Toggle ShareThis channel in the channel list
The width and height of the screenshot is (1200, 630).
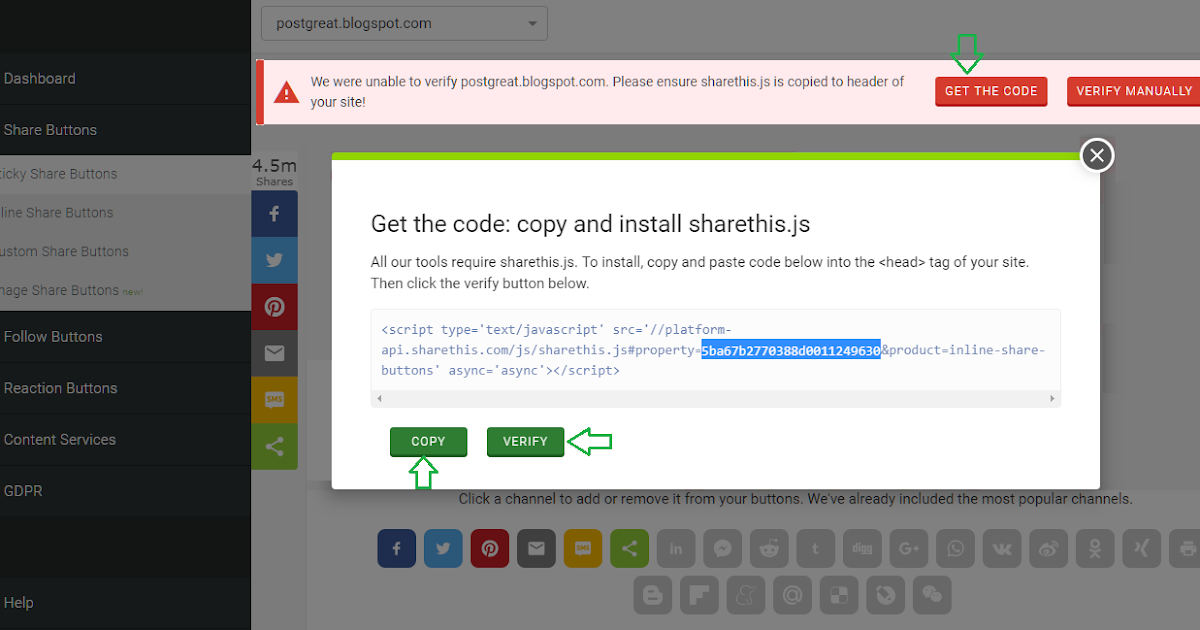(629, 549)
